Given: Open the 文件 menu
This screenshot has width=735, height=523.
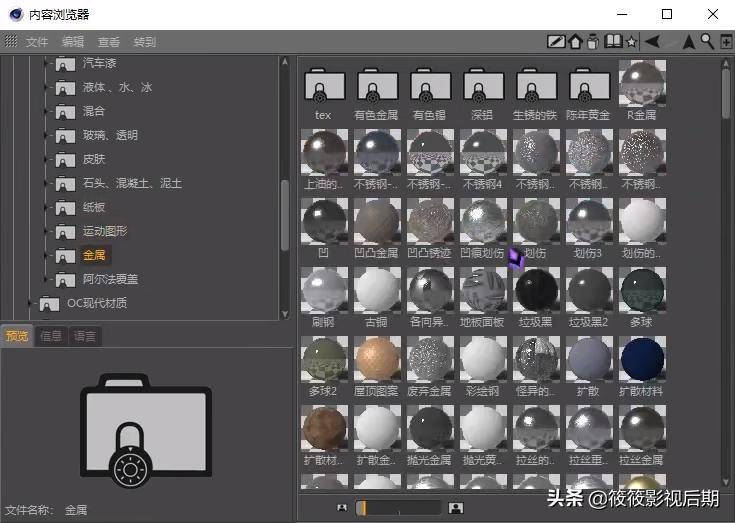Looking at the screenshot, I should tap(37, 42).
